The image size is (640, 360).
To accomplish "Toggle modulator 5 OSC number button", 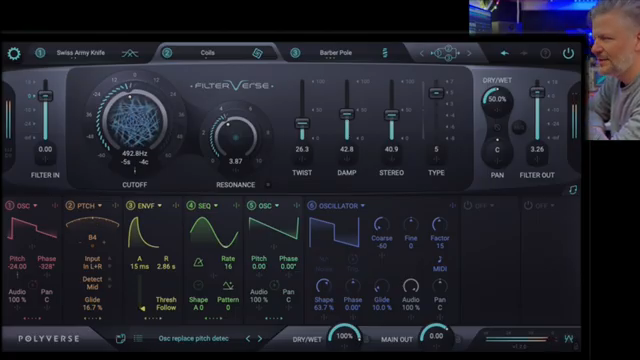I will [x=251, y=206].
